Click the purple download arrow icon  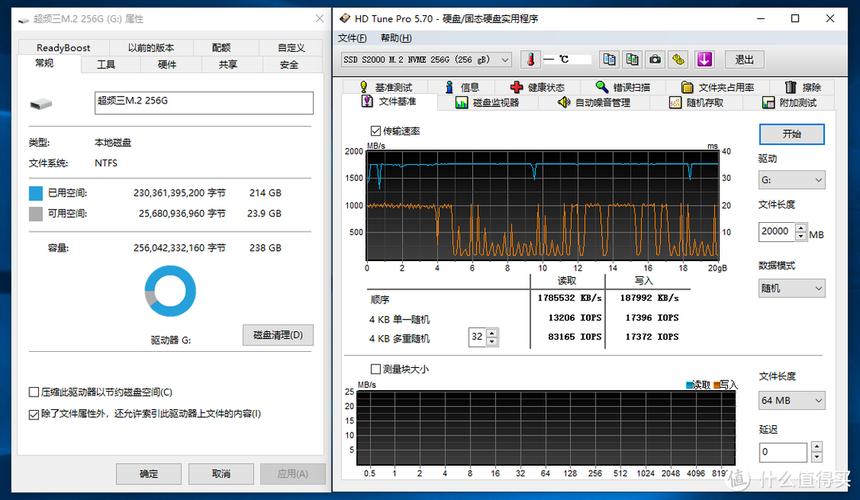pyautogui.click(x=705, y=59)
